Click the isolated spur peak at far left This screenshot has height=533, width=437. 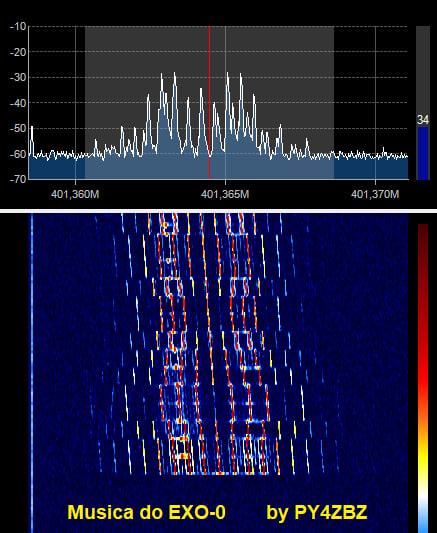tap(32, 127)
